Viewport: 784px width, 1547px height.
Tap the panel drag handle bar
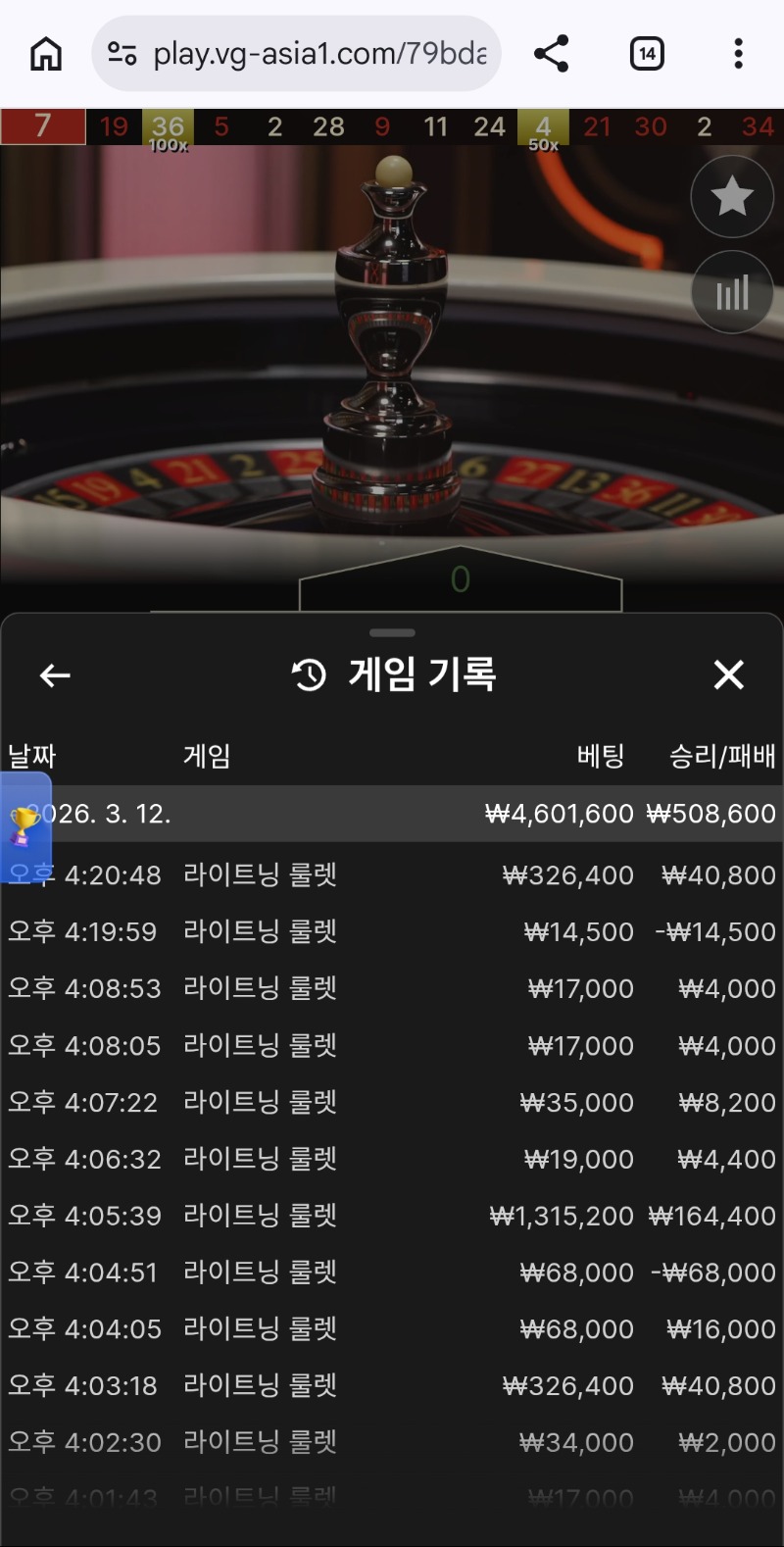392,632
